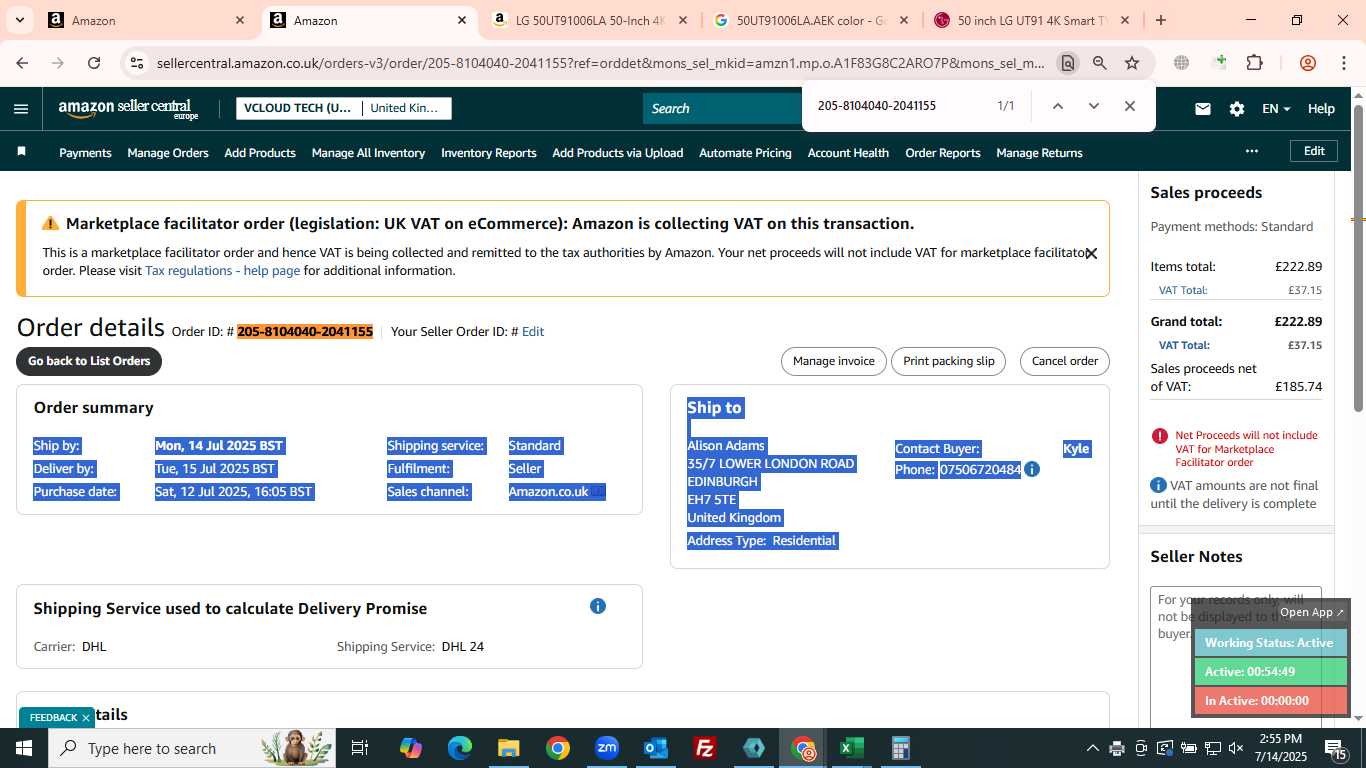1366x768 pixels.
Task: Open File Explorer from the taskbar
Action: click(x=509, y=748)
